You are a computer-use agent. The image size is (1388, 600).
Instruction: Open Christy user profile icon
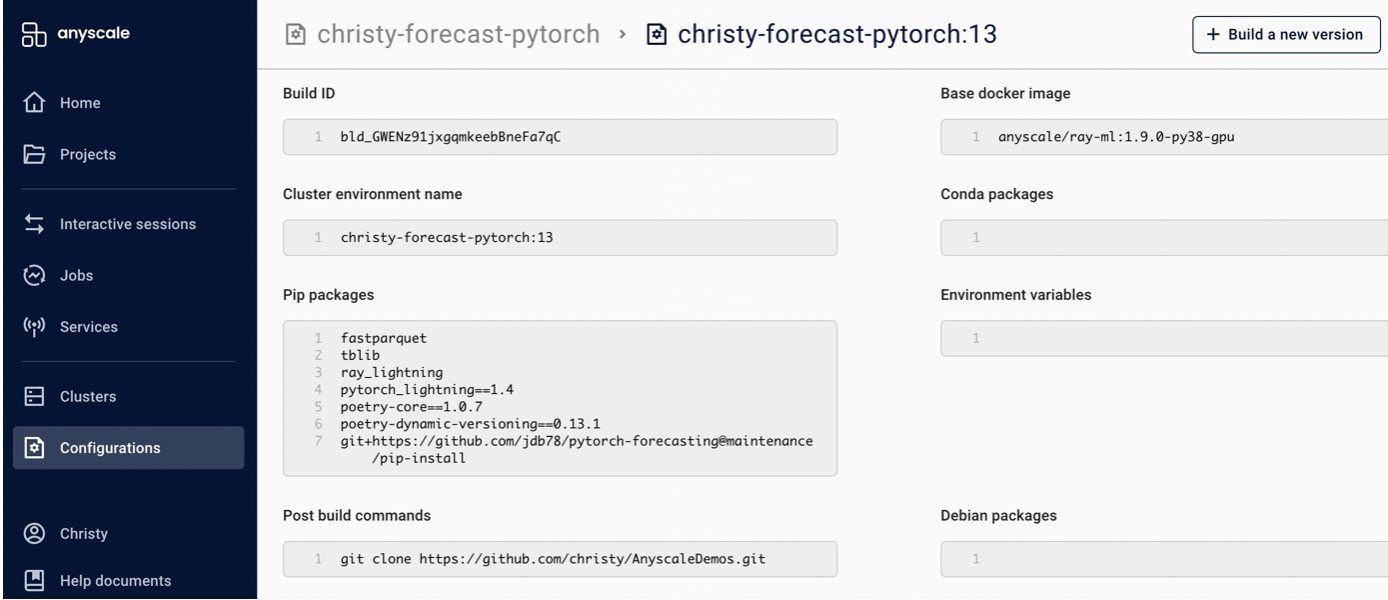(x=34, y=533)
